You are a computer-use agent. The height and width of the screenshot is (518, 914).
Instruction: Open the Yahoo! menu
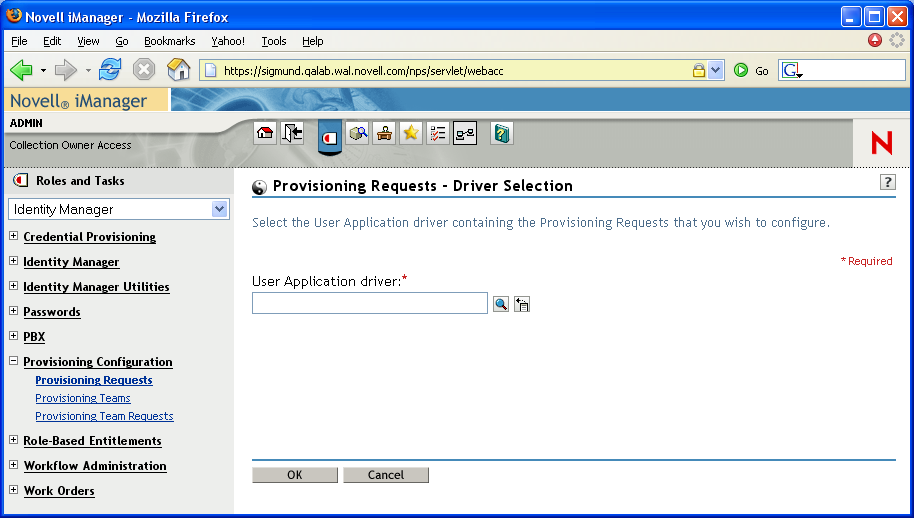228,41
